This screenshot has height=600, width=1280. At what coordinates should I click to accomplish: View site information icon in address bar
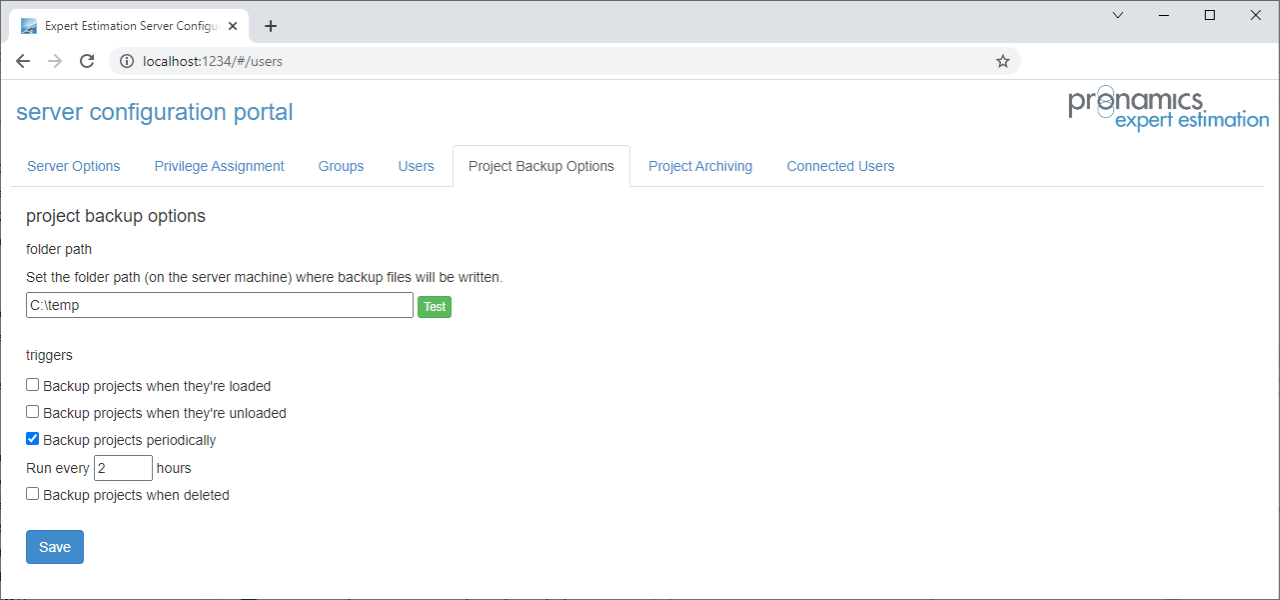click(x=127, y=61)
